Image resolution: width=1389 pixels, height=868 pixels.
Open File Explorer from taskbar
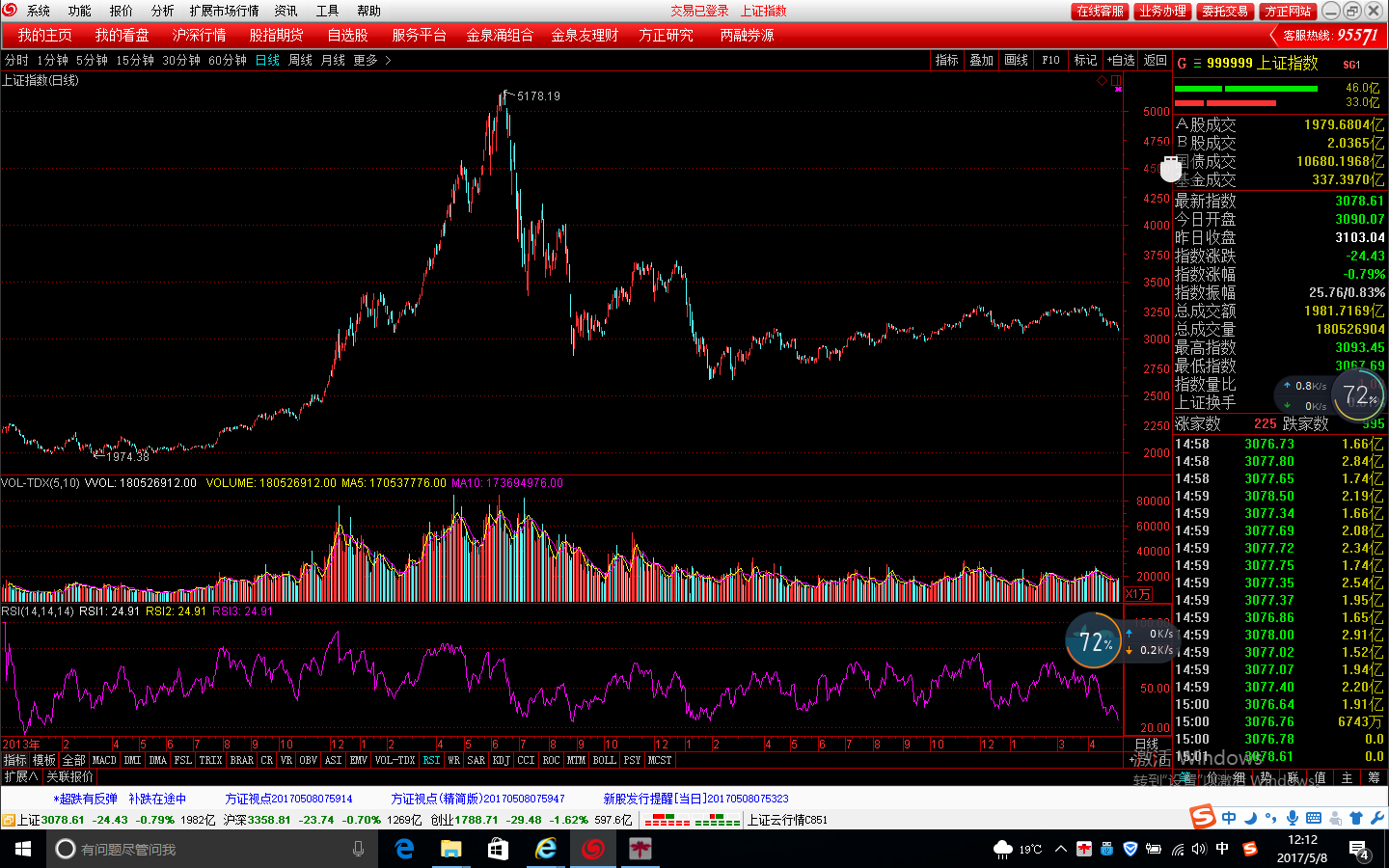point(451,849)
